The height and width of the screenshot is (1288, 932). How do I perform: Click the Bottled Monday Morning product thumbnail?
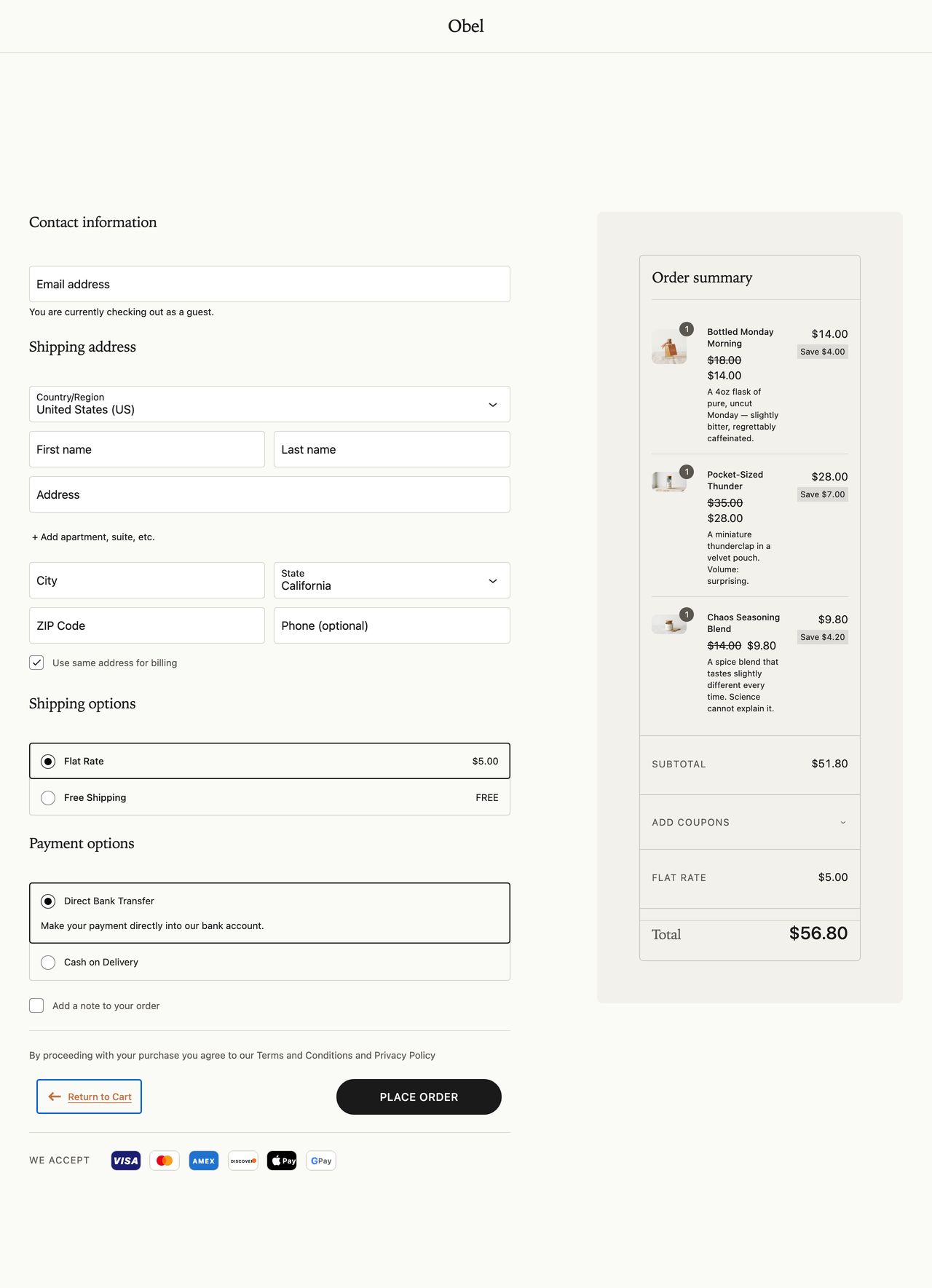(669, 347)
